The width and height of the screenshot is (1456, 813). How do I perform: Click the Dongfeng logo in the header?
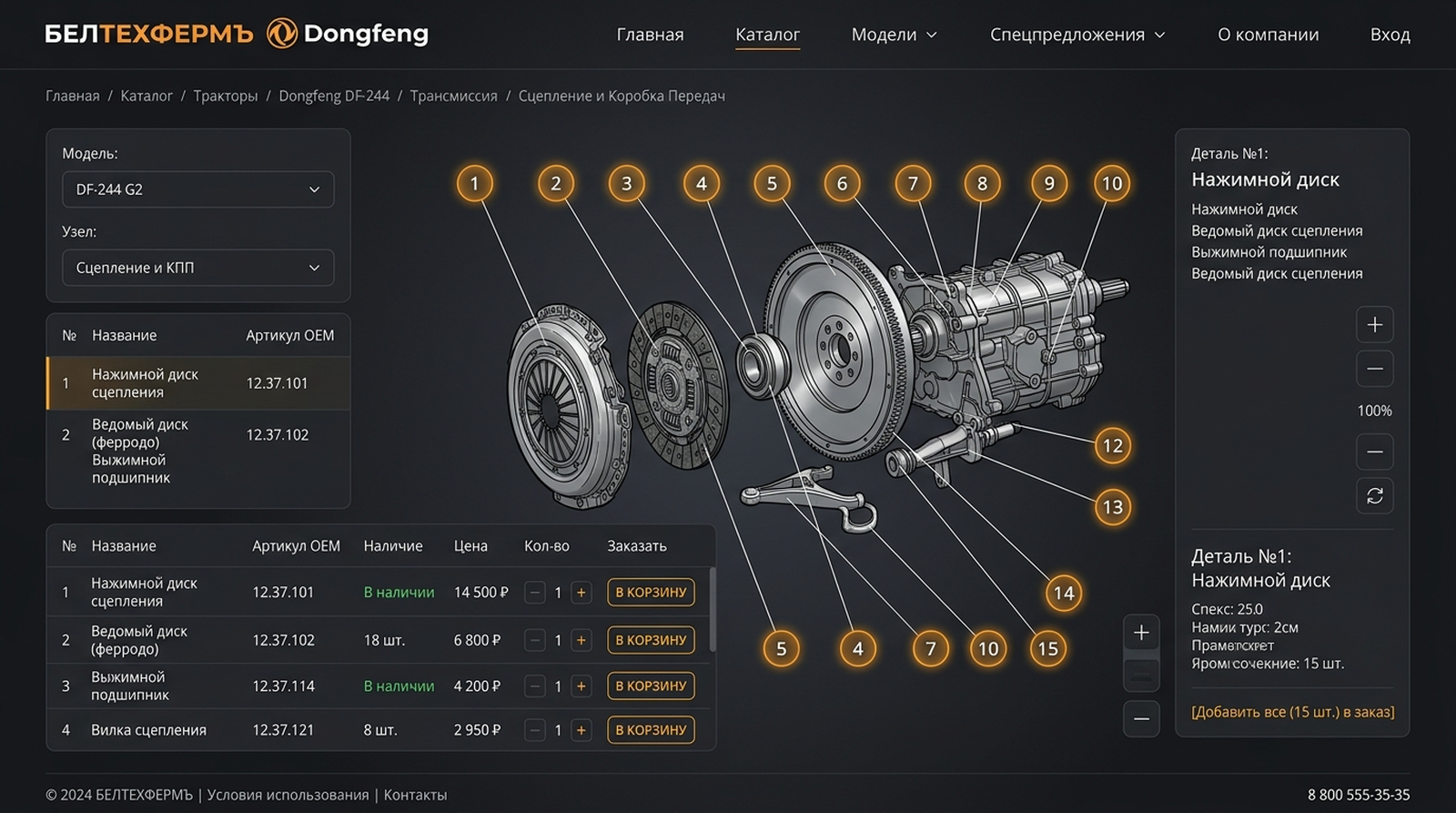coord(348,34)
